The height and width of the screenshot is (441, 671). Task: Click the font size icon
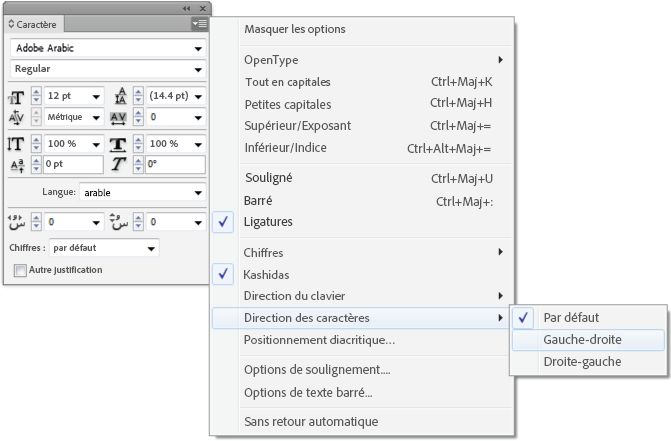16,98
